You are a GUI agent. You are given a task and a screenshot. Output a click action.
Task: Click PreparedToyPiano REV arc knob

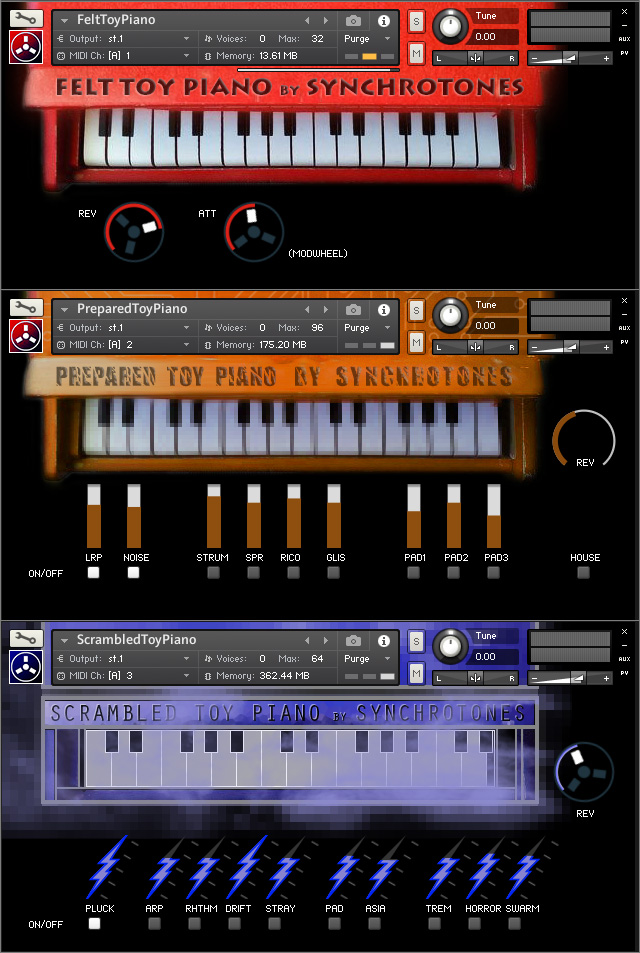point(584,439)
